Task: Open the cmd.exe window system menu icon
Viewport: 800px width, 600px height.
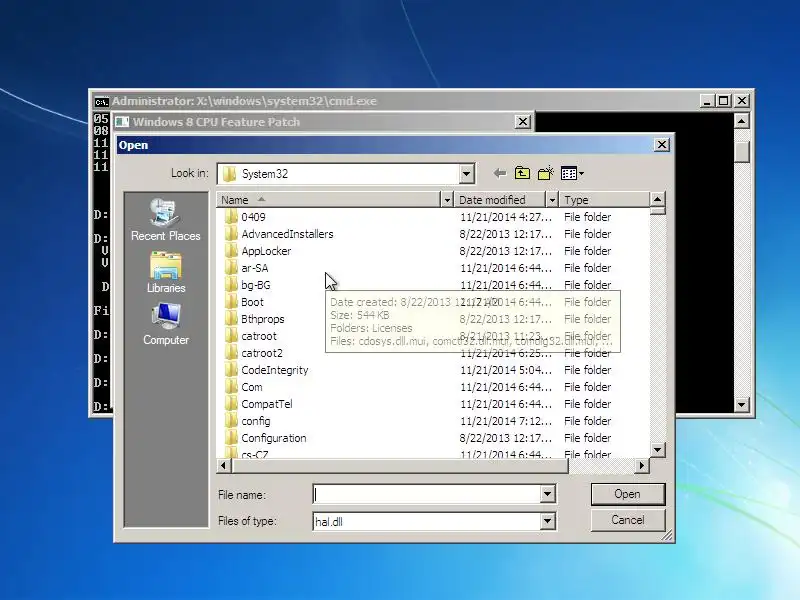Action: point(101,102)
